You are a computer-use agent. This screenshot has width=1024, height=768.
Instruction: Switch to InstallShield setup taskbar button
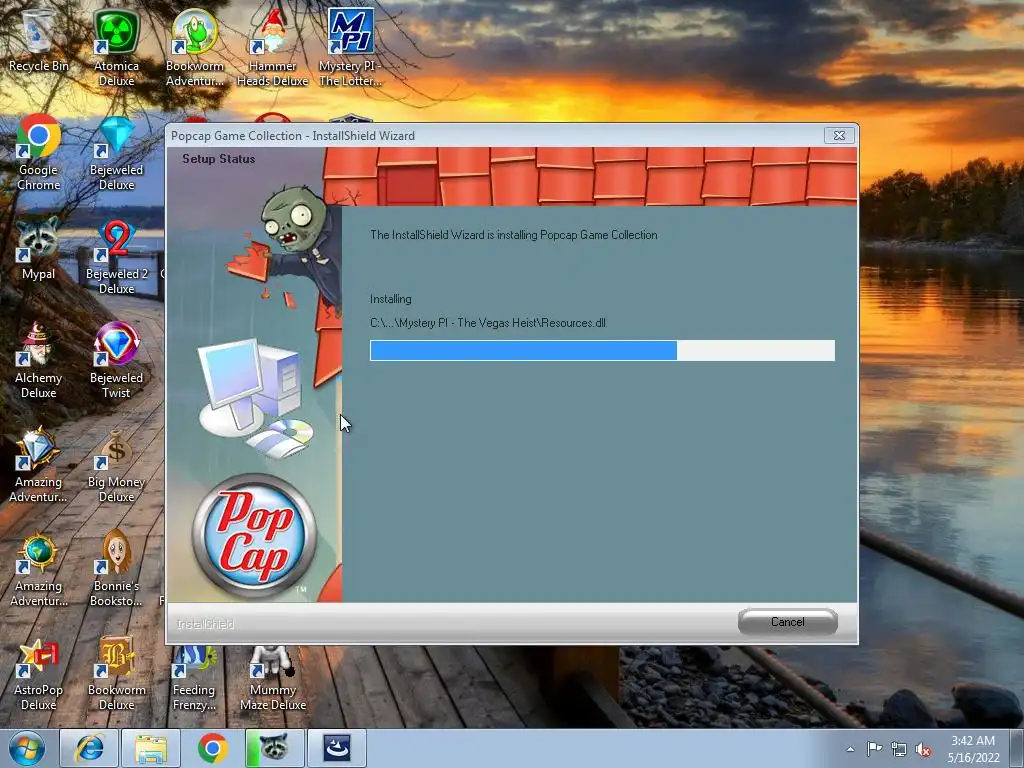point(337,748)
